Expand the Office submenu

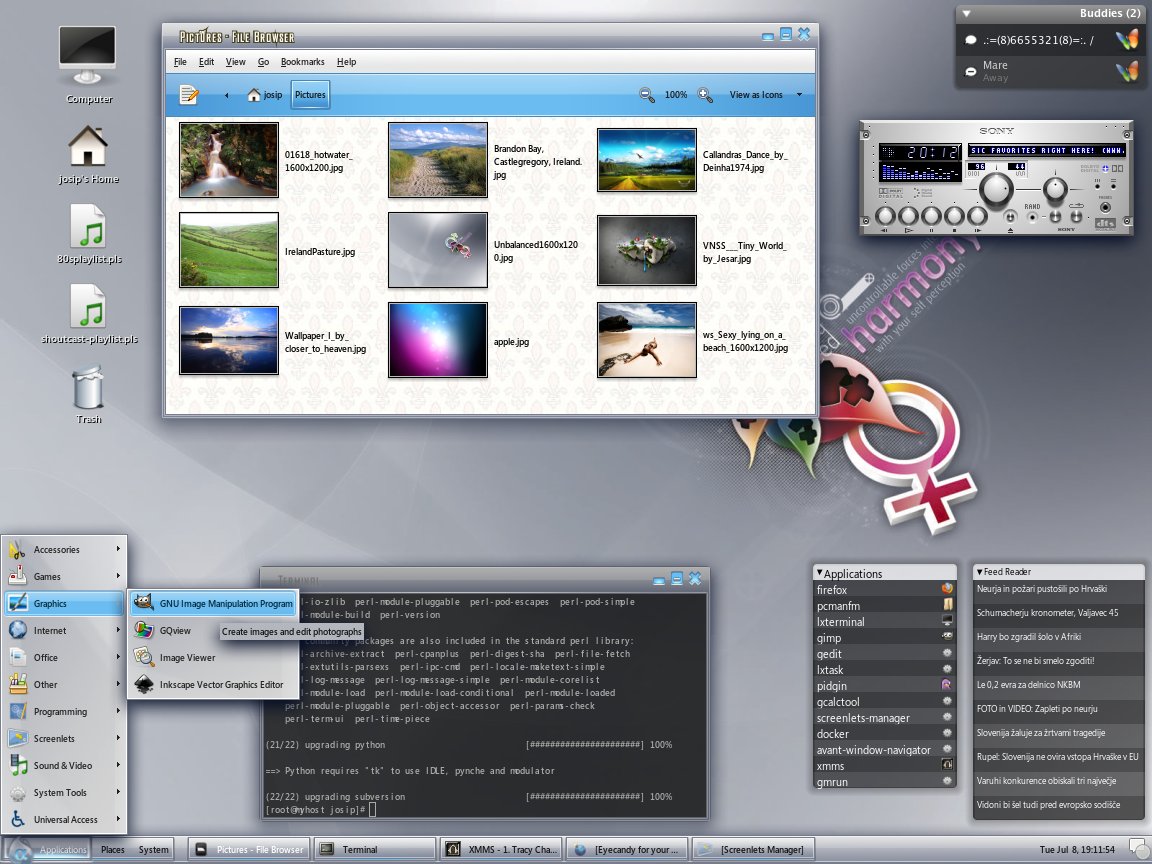64,658
